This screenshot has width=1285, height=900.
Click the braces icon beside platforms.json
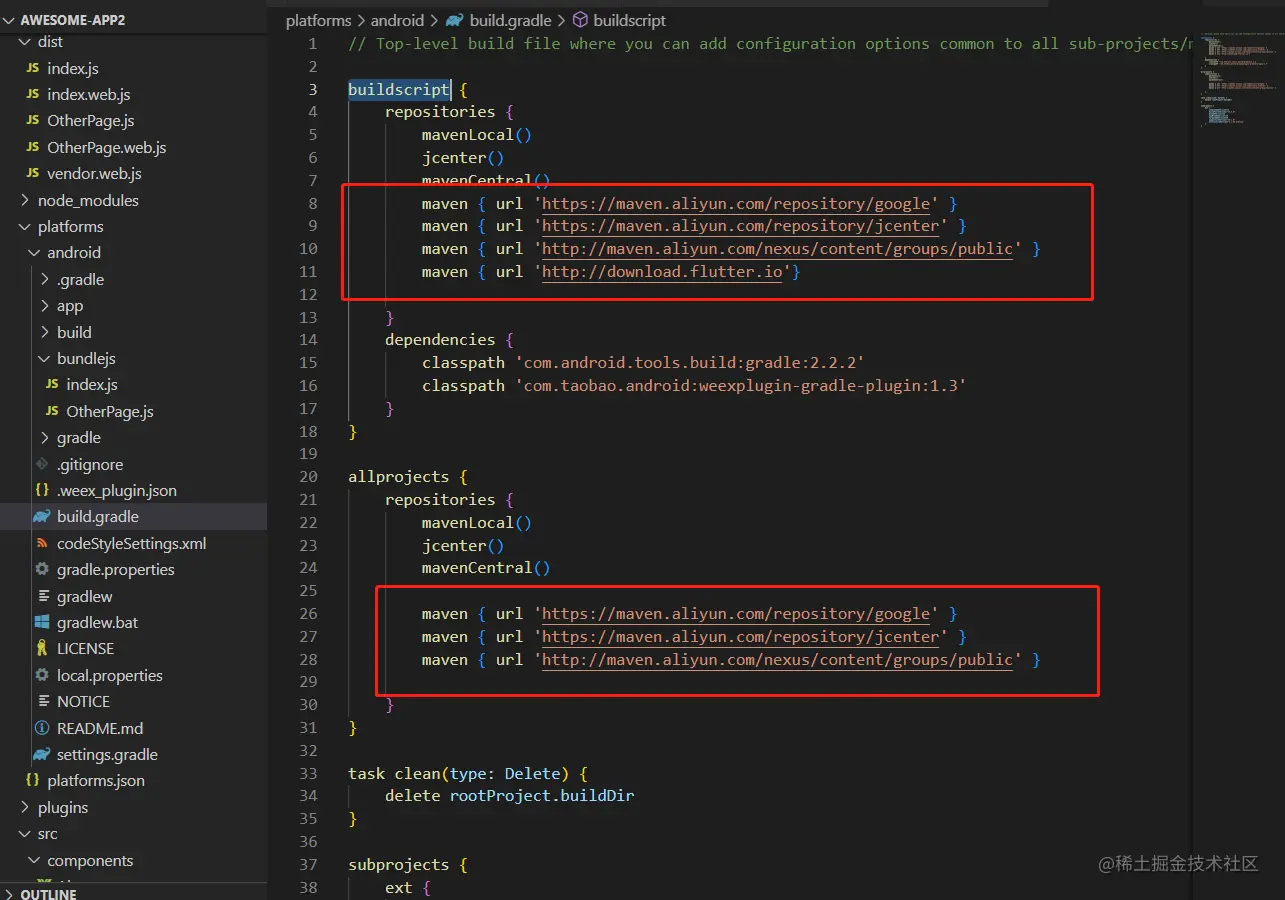click(x=32, y=781)
